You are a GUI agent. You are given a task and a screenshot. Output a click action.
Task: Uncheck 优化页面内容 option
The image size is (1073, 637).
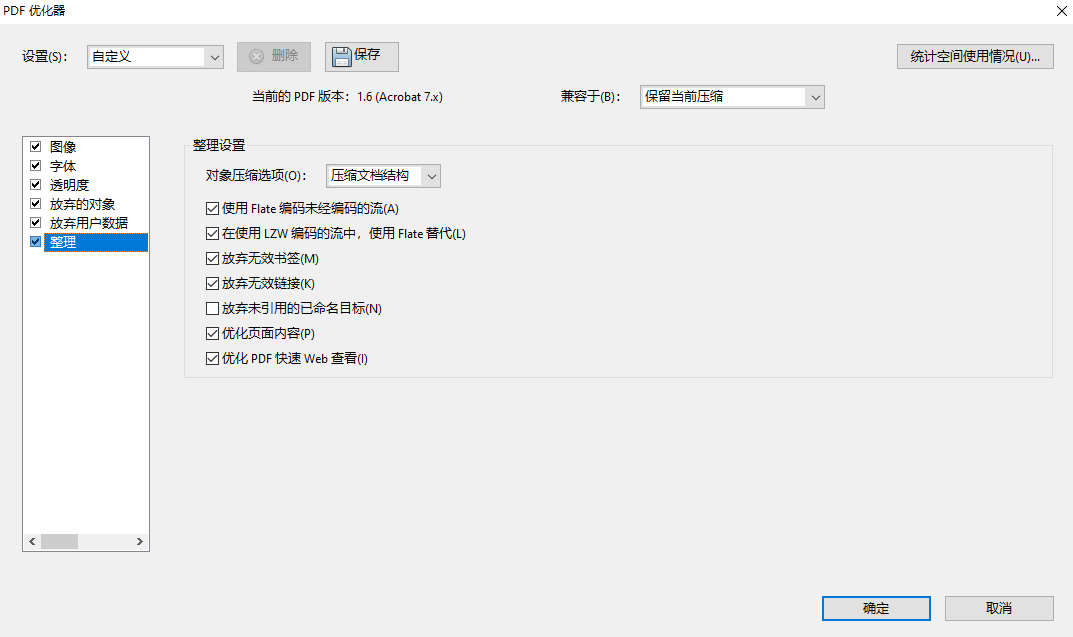[213, 333]
